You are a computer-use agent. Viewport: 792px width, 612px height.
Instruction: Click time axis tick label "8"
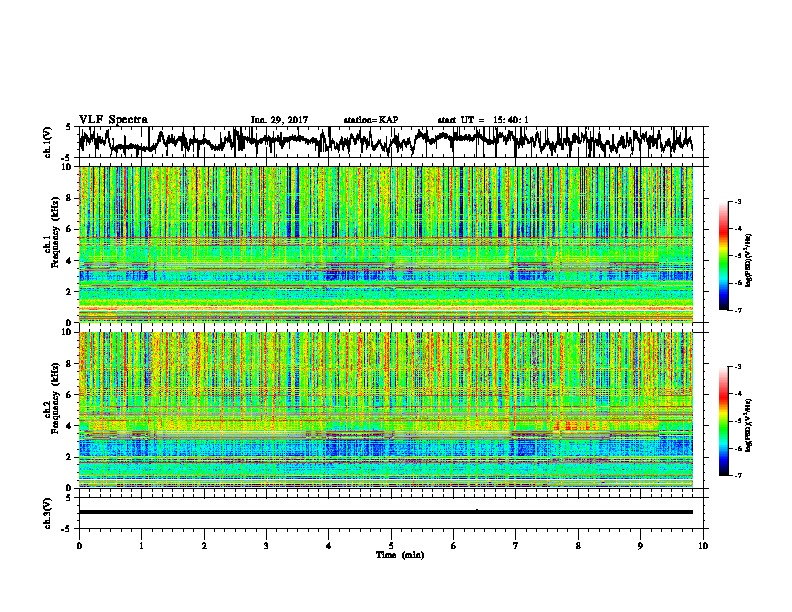tap(578, 546)
